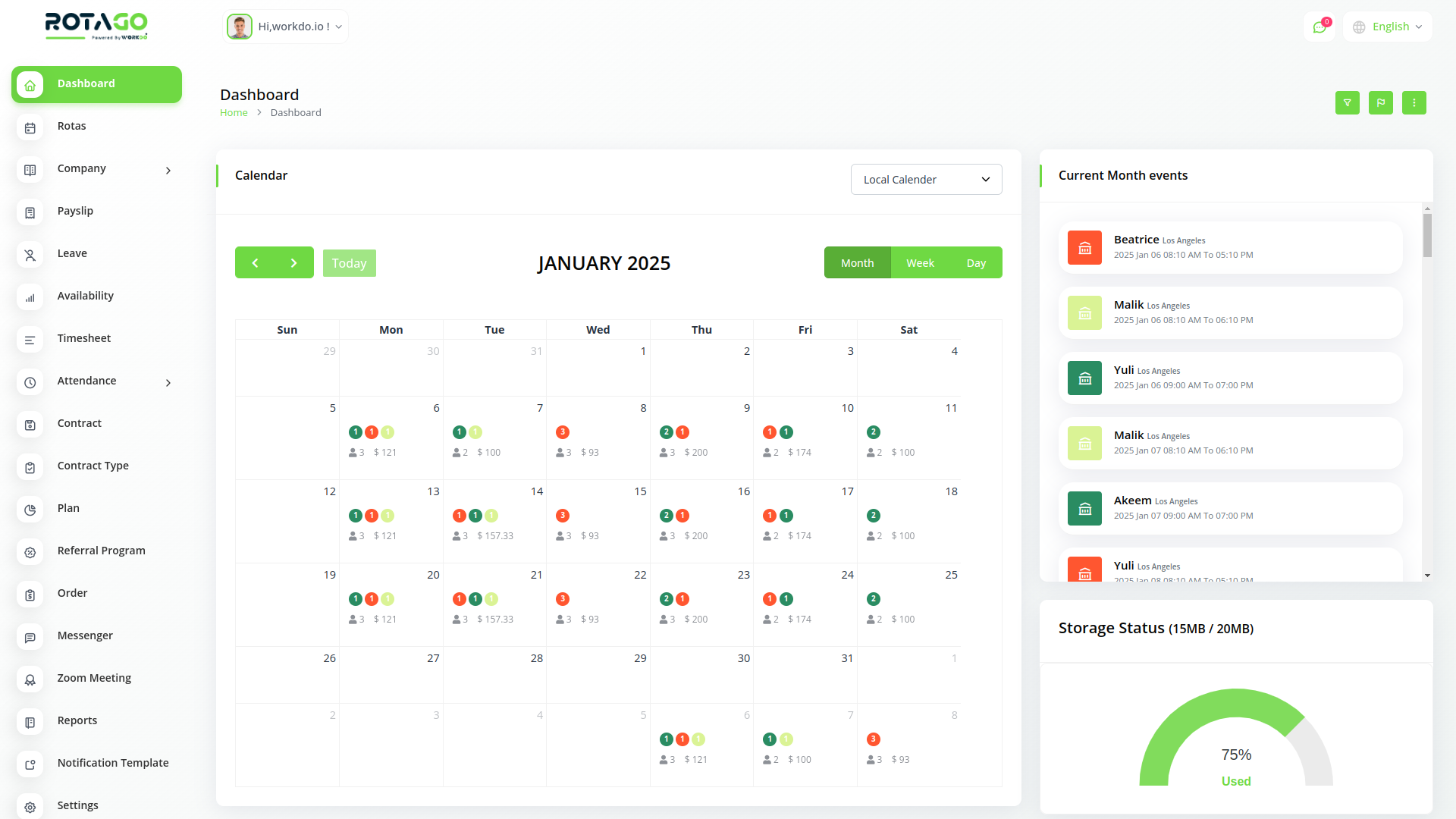Click the green flag icon button
Screen dimensions: 1456x819
click(1381, 103)
